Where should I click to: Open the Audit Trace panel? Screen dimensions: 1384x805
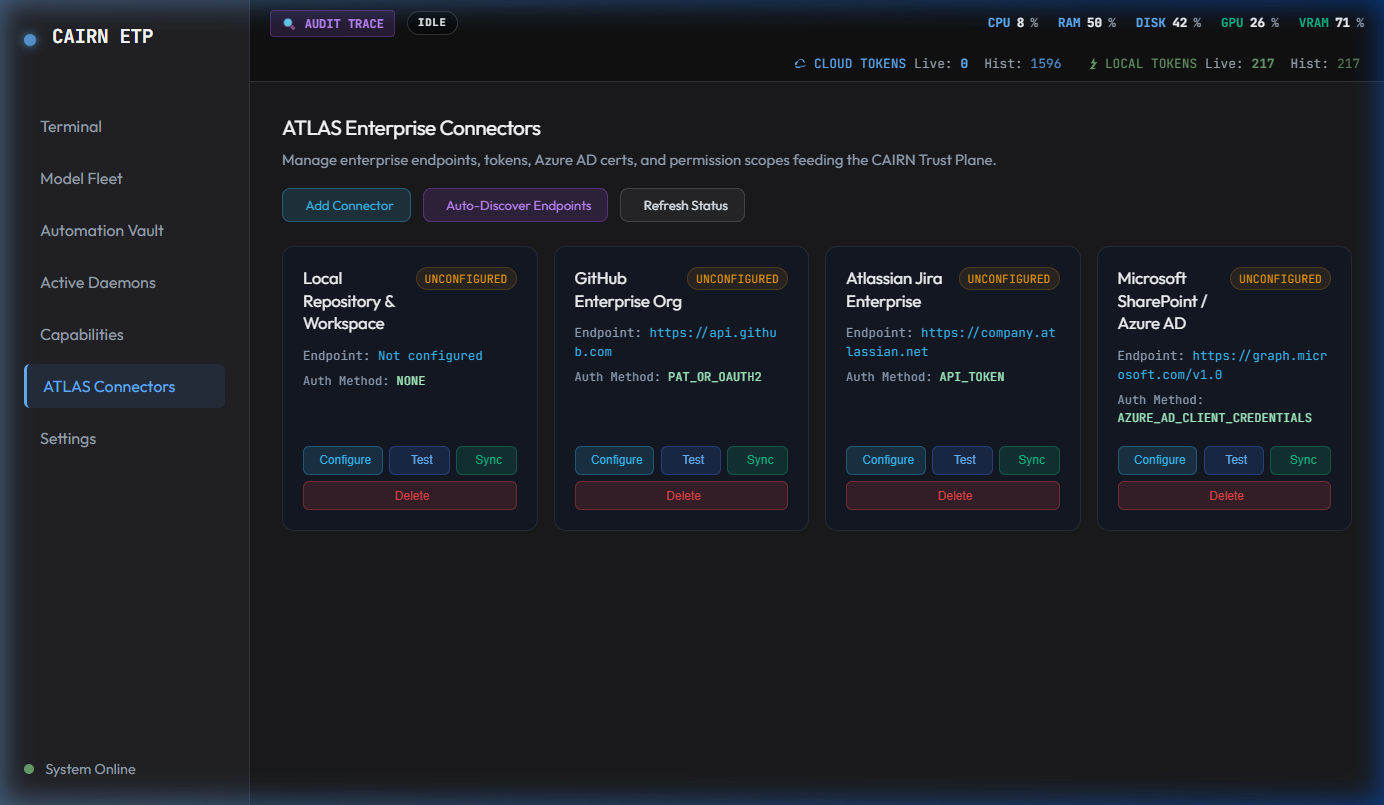coord(332,23)
